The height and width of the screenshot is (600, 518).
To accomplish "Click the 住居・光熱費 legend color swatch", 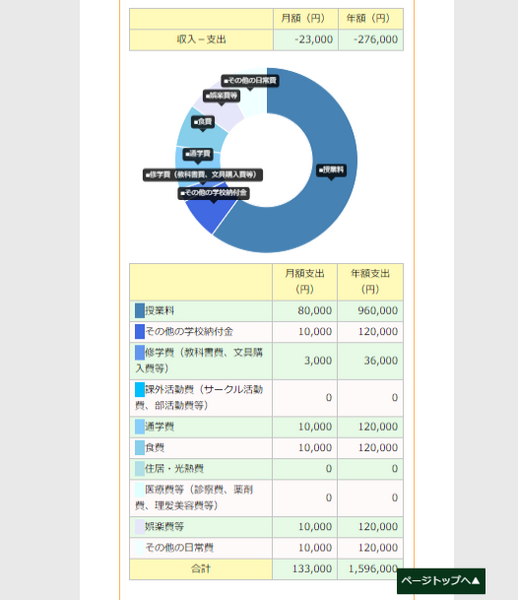I will coord(140,468).
